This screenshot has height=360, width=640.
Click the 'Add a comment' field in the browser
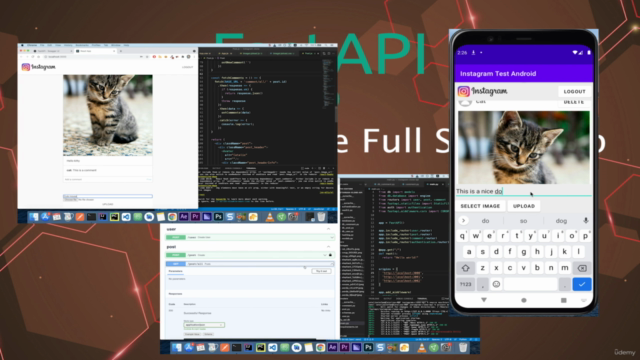[x=108, y=179]
